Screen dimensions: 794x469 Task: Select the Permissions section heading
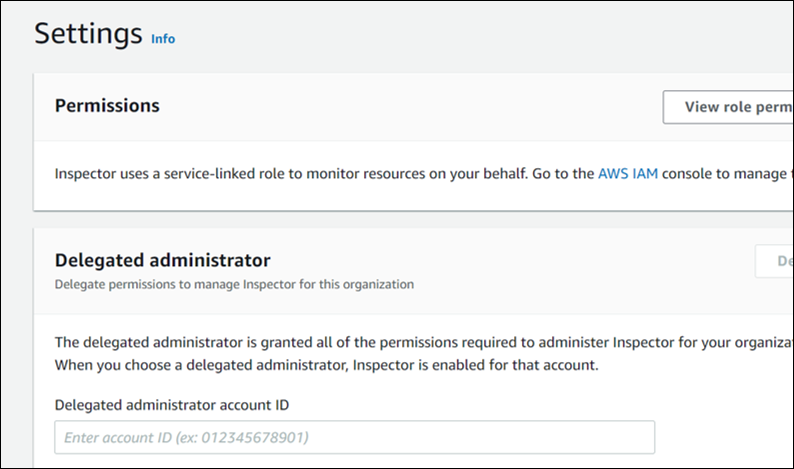(107, 105)
